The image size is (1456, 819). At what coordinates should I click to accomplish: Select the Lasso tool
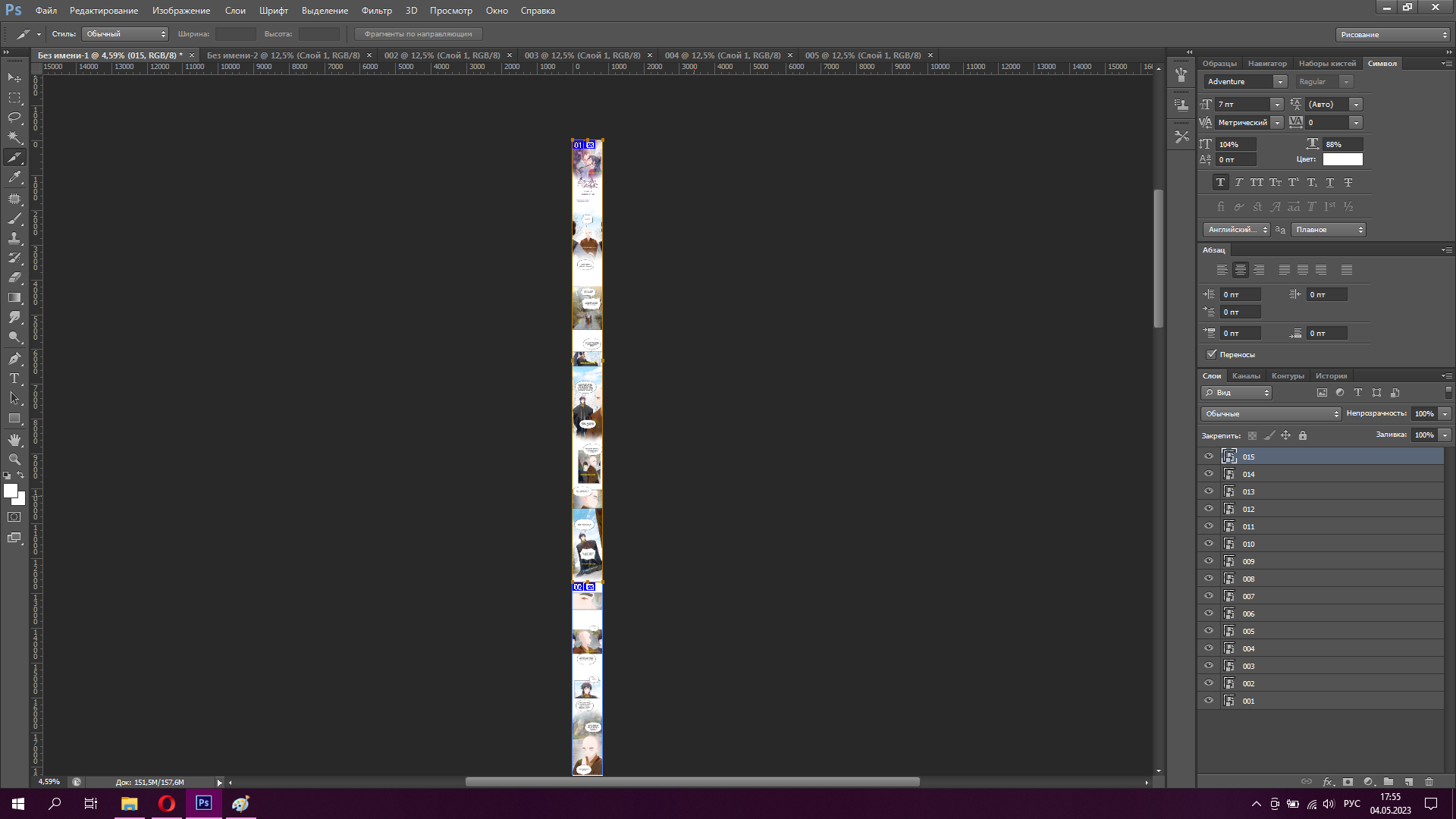(14, 118)
